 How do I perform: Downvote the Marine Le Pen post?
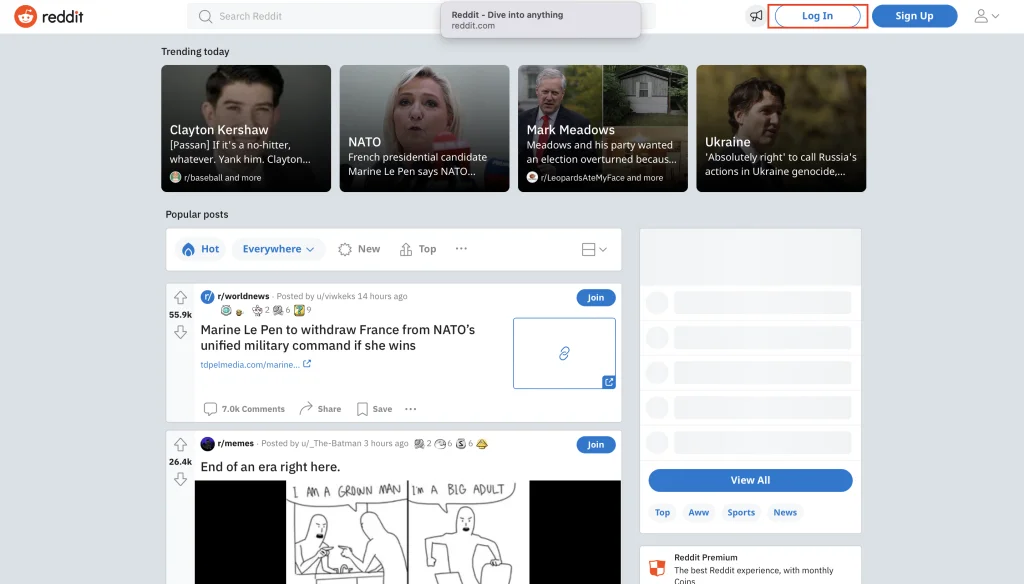[x=180, y=333]
